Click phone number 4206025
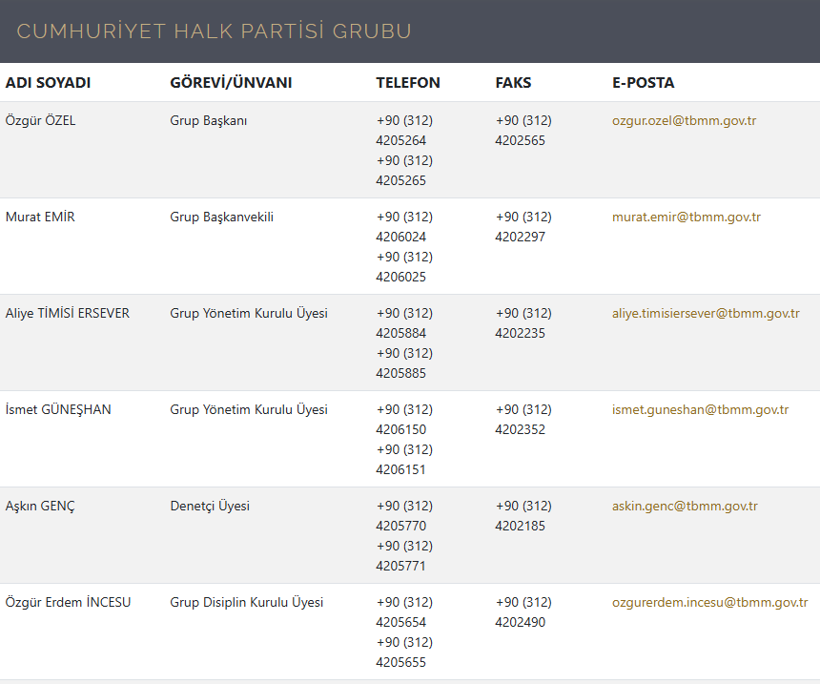Viewport: 820px width, 684px height. tap(401, 277)
